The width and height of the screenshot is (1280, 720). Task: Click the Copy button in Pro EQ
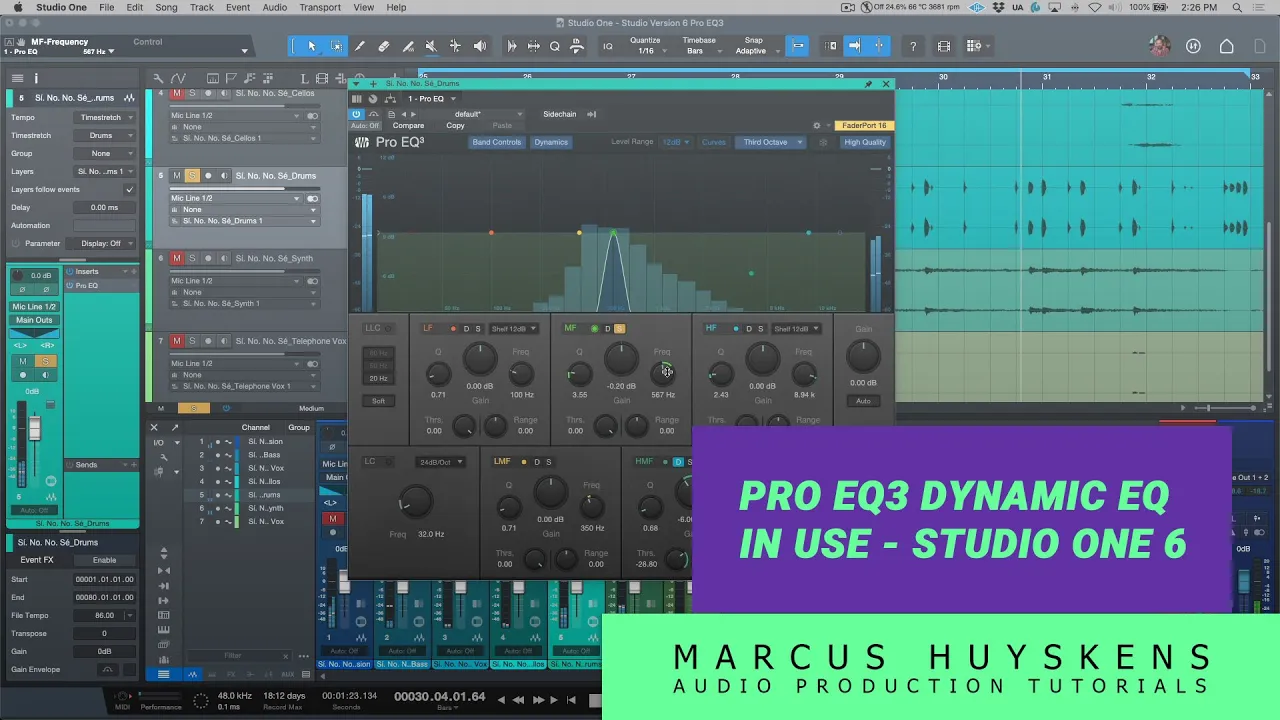pos(455,126)
